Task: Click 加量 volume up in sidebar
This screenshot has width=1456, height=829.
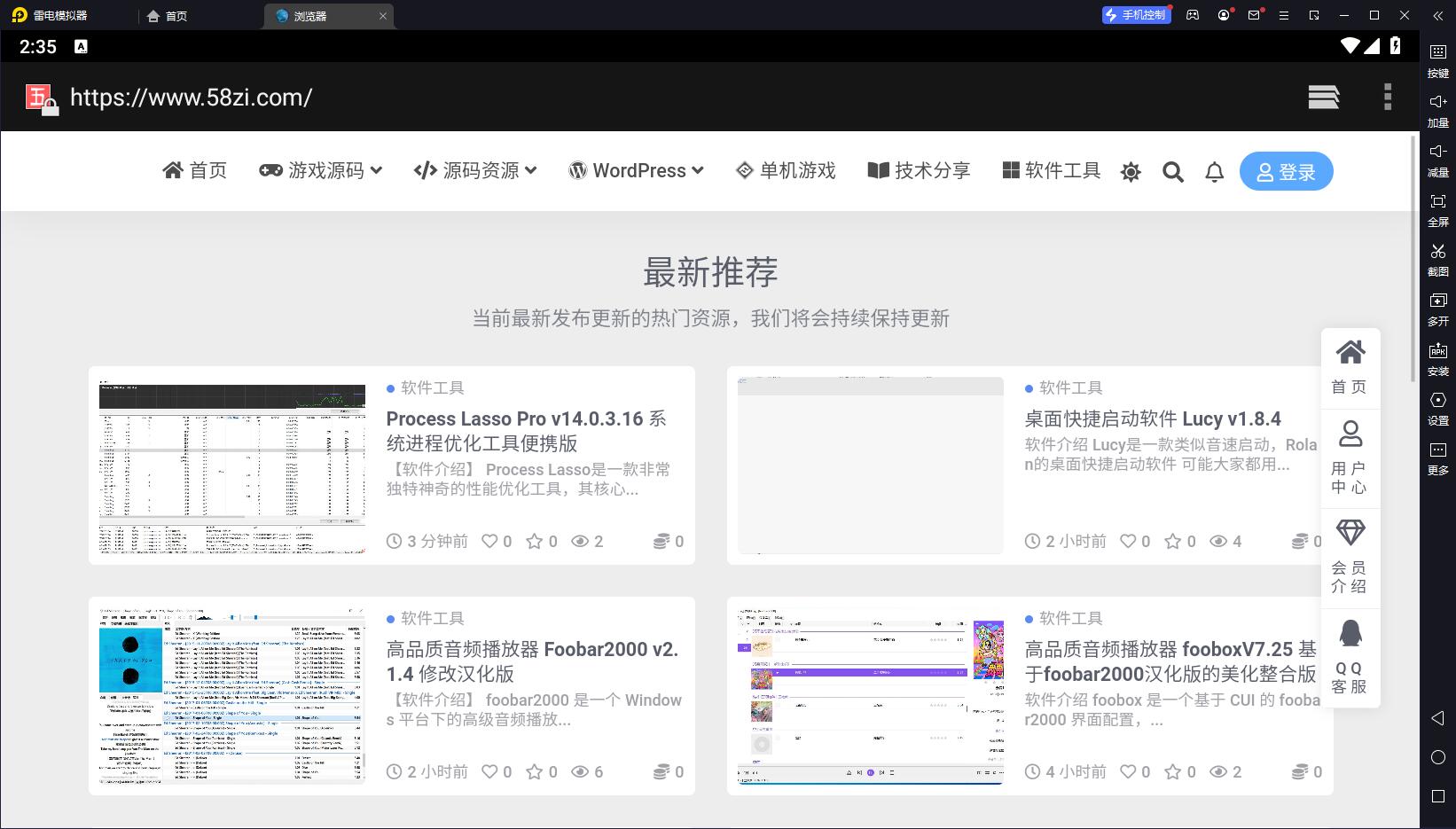Action: pyautogui.click(x=1438, y=110)
